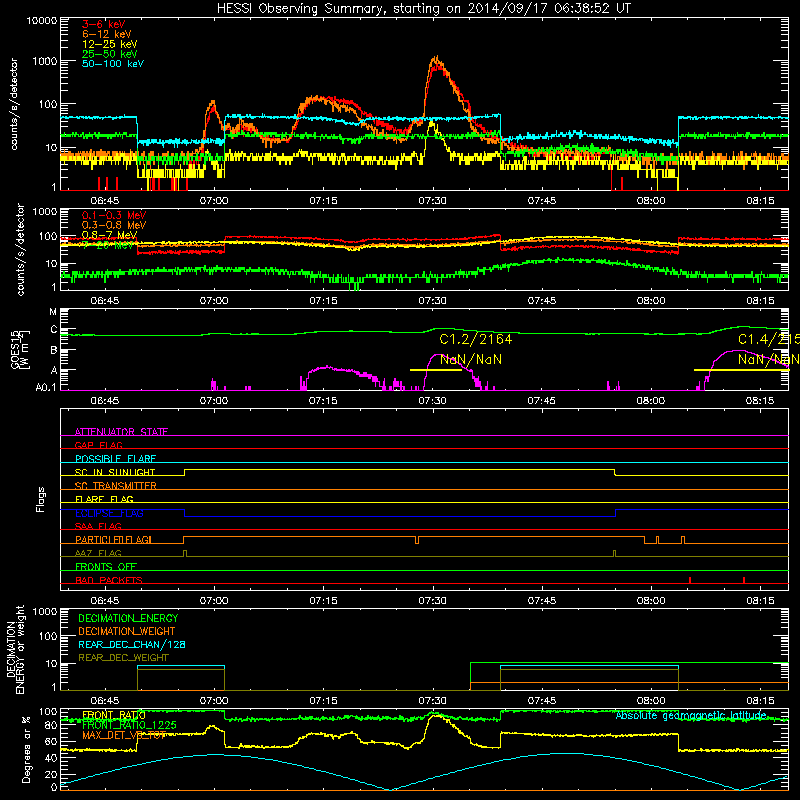
Task: Click the 07:30 tick under the top plot
Action: pyautogui.click(x=433, y=201)
